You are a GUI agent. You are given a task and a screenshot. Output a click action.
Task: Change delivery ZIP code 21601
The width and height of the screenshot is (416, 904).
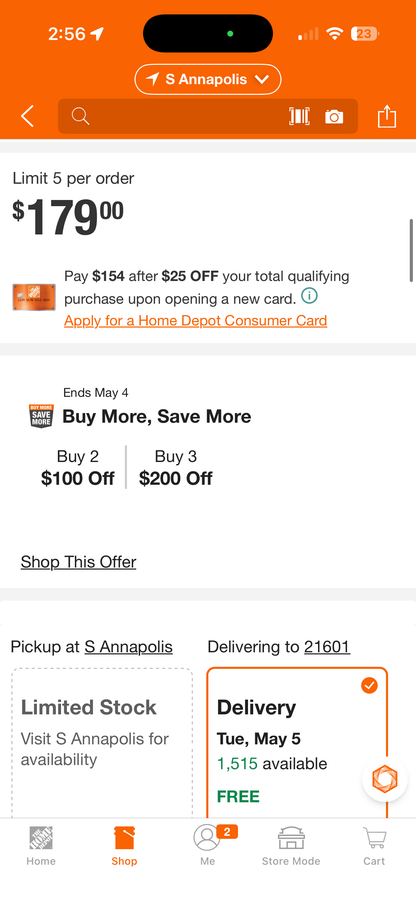tap(327, 647)
